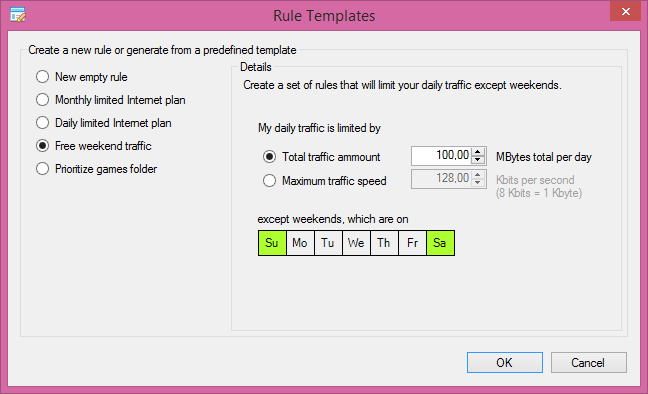The image size is (648, 394).
Task: Increase total traffic MBytes with up arrow
Action: pos(478,151)
